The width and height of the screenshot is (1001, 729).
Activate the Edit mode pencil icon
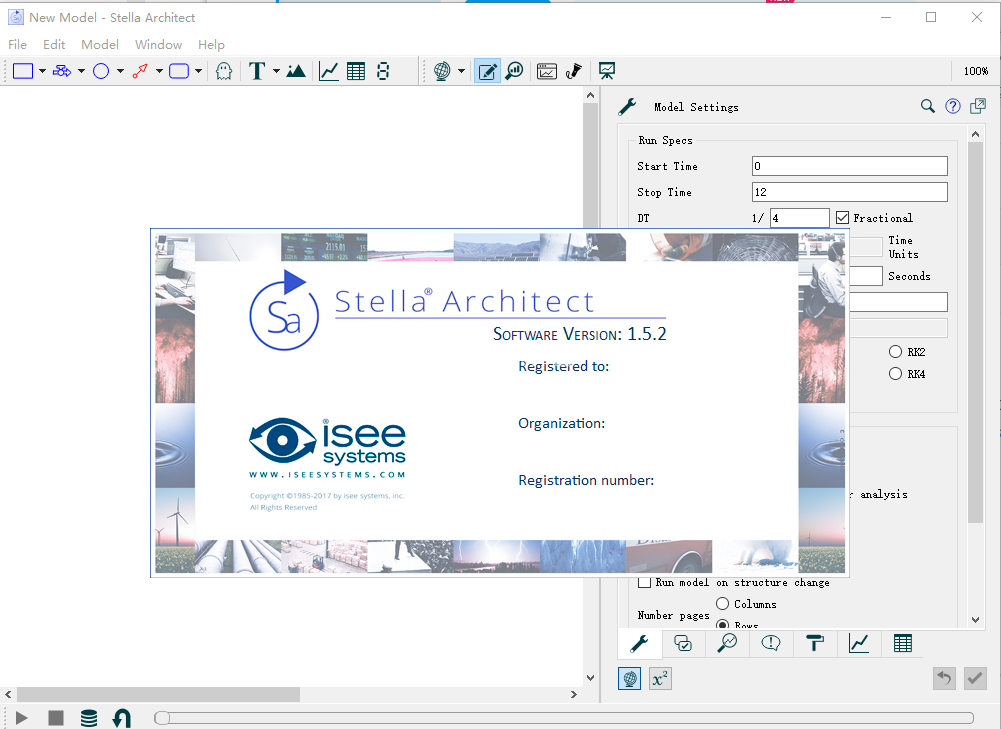[x=488, y=71]
